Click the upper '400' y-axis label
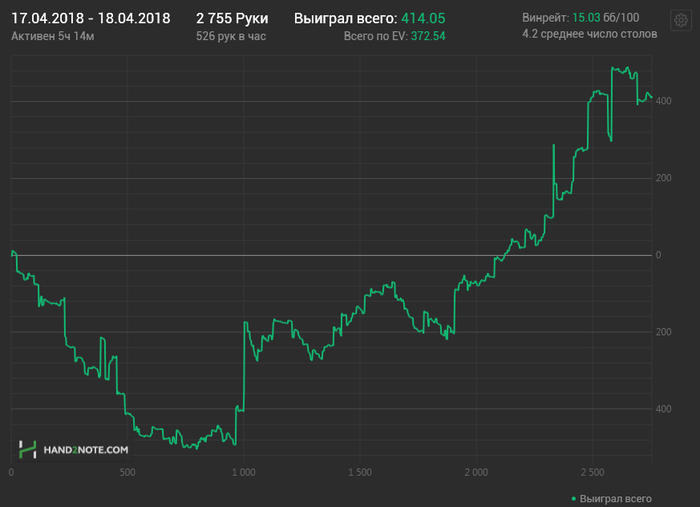The width and height of the screenshot is (700, 507). (663, 101)
